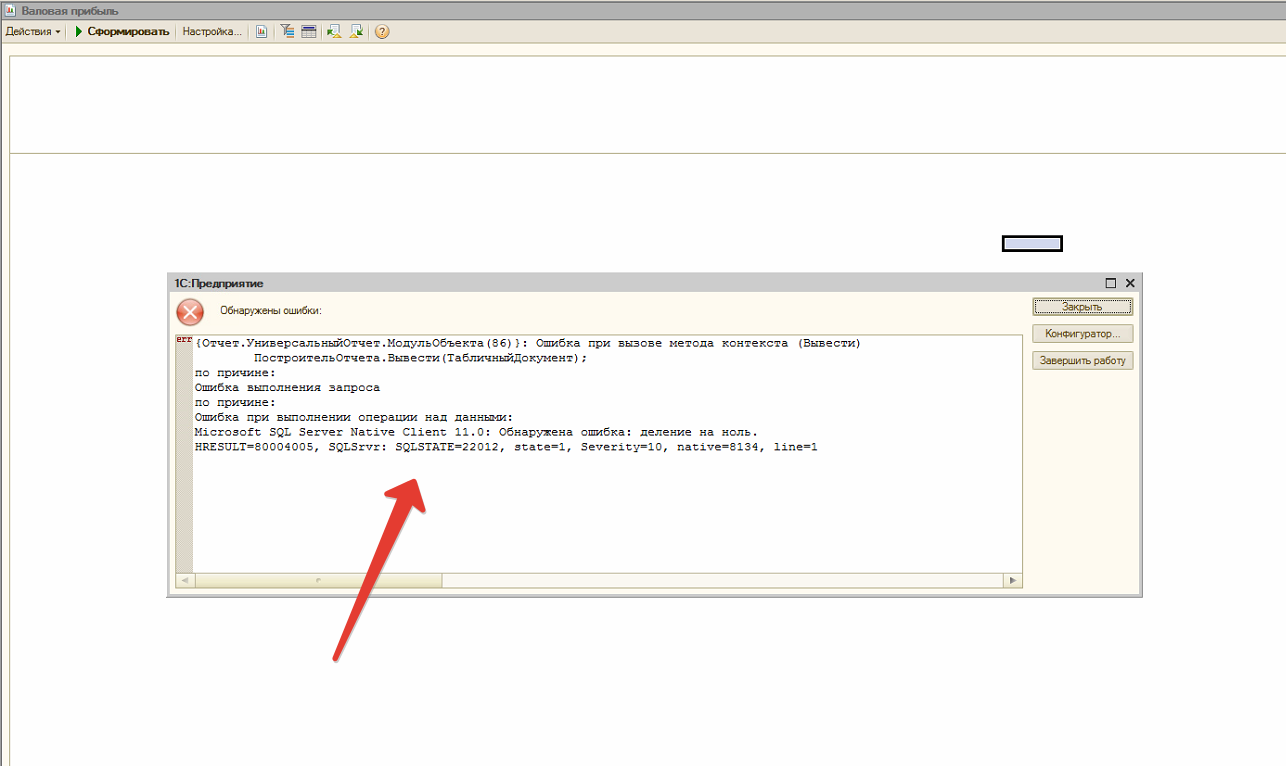Click the error log right scroll arrow

1013,580
